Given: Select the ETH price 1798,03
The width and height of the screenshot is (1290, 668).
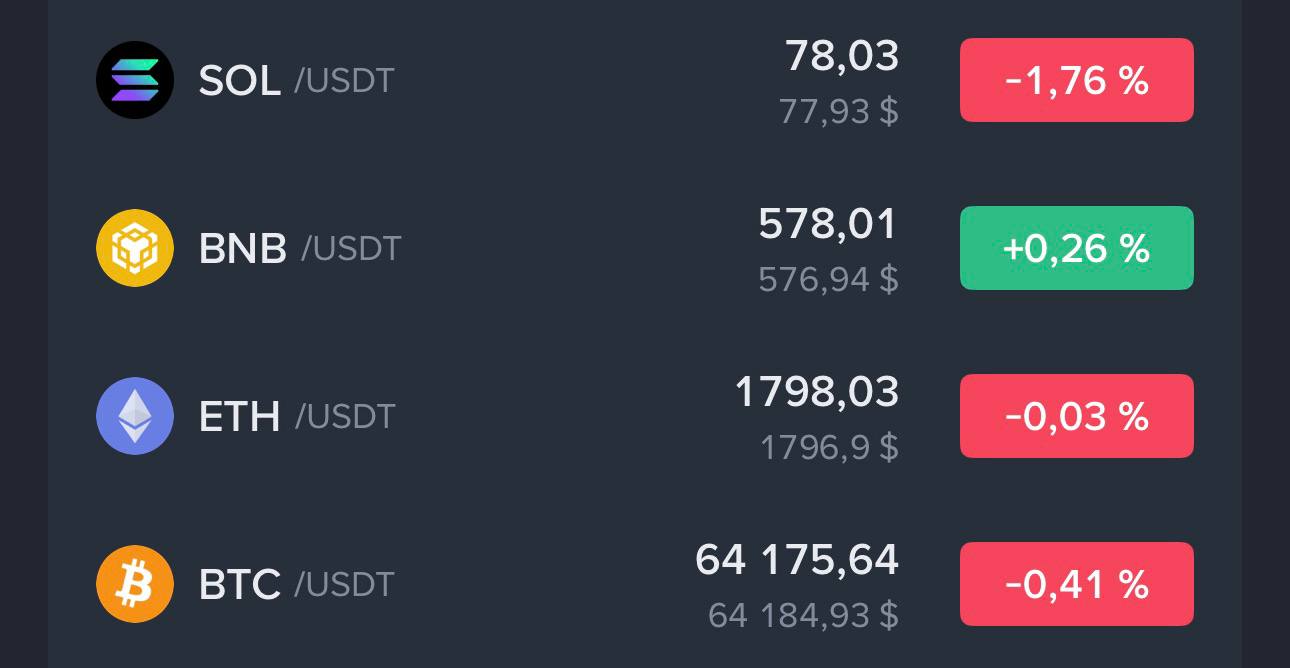Looking at the screenshot, I should click(x=817, y=392).
